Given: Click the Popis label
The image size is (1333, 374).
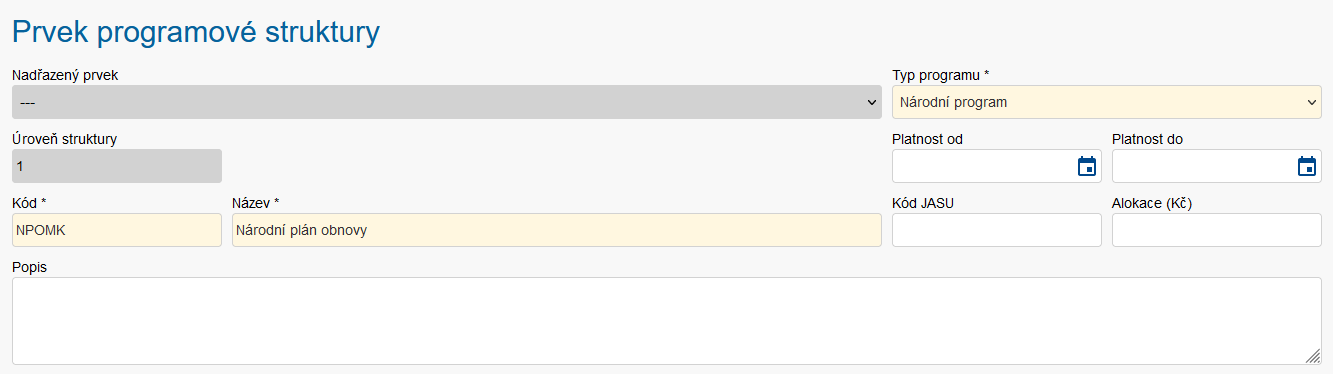Looking at the screenshot, I should pos(29,267).
